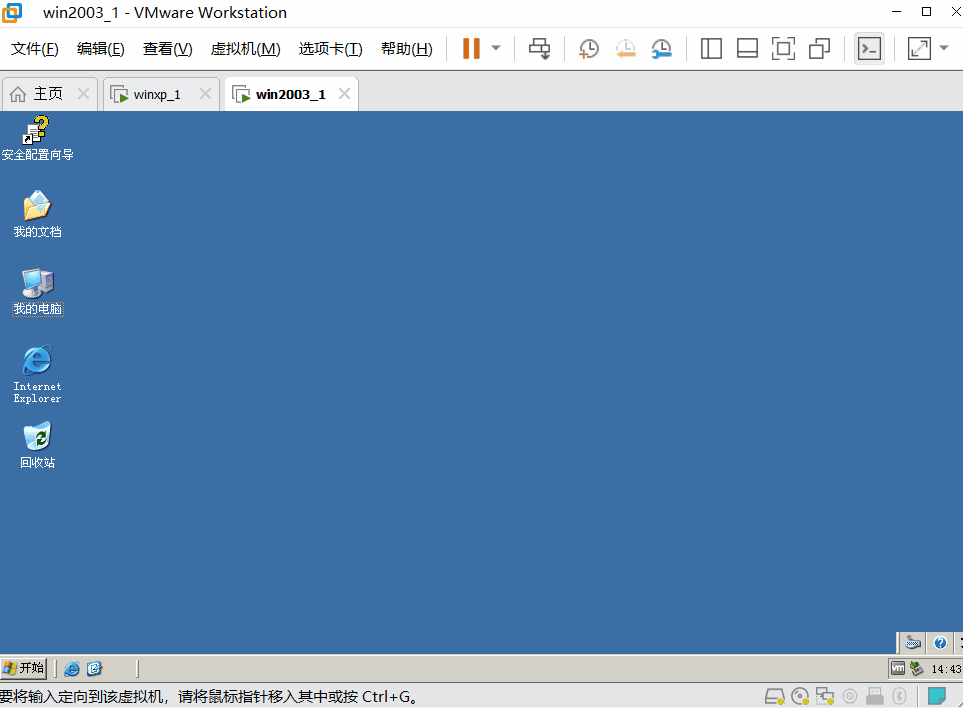Click the USB controller status icon

tap(875, 696)
